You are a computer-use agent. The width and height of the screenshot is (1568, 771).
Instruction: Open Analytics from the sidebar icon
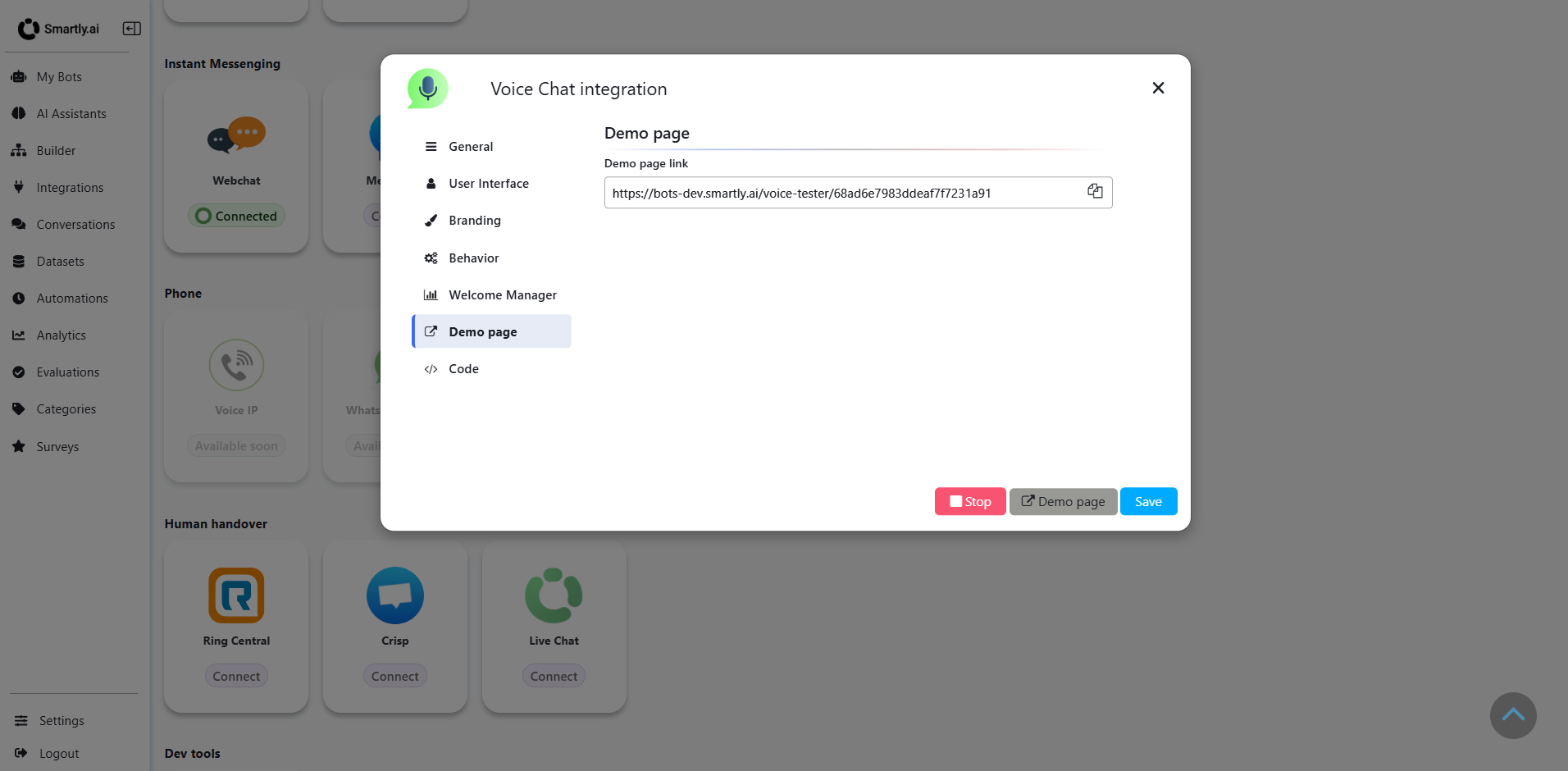coord(18,335)
